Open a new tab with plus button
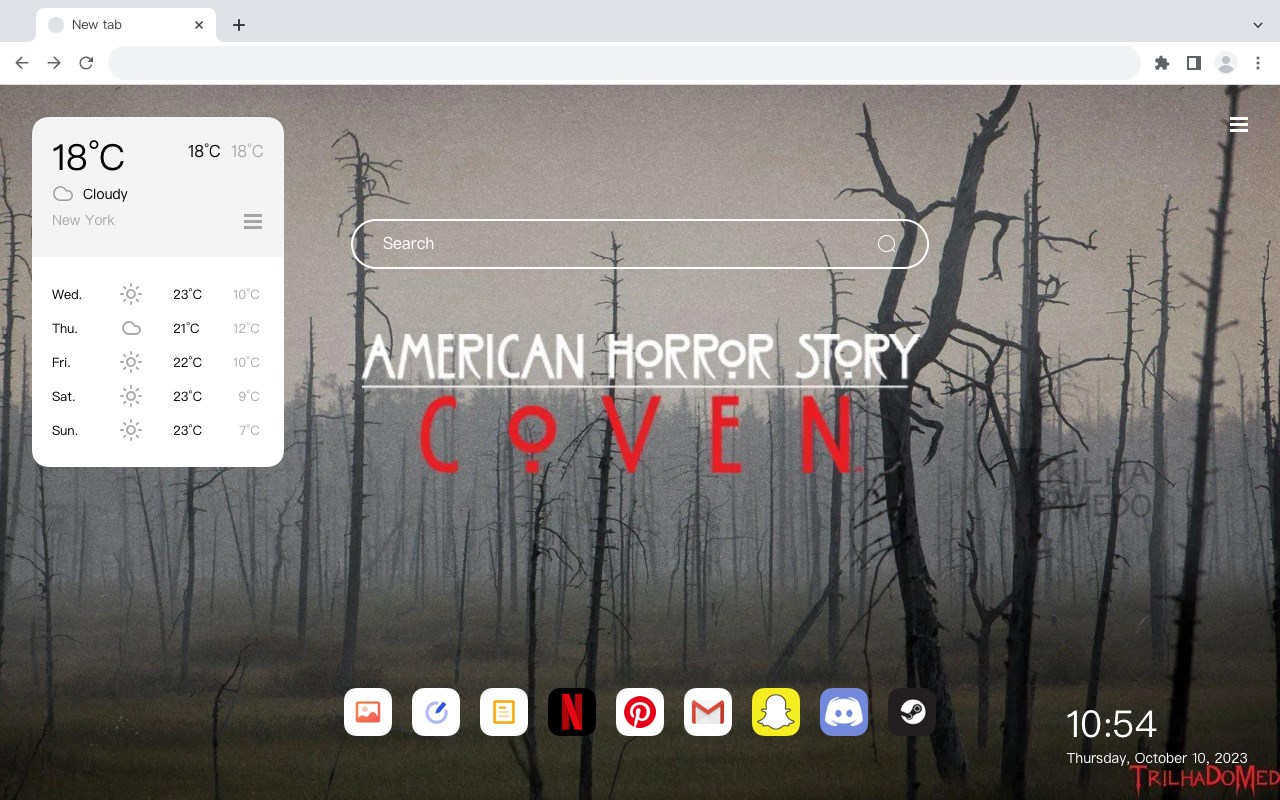Screen dimensions: 1280x800 pyautogui.click(x=238, y=24)
